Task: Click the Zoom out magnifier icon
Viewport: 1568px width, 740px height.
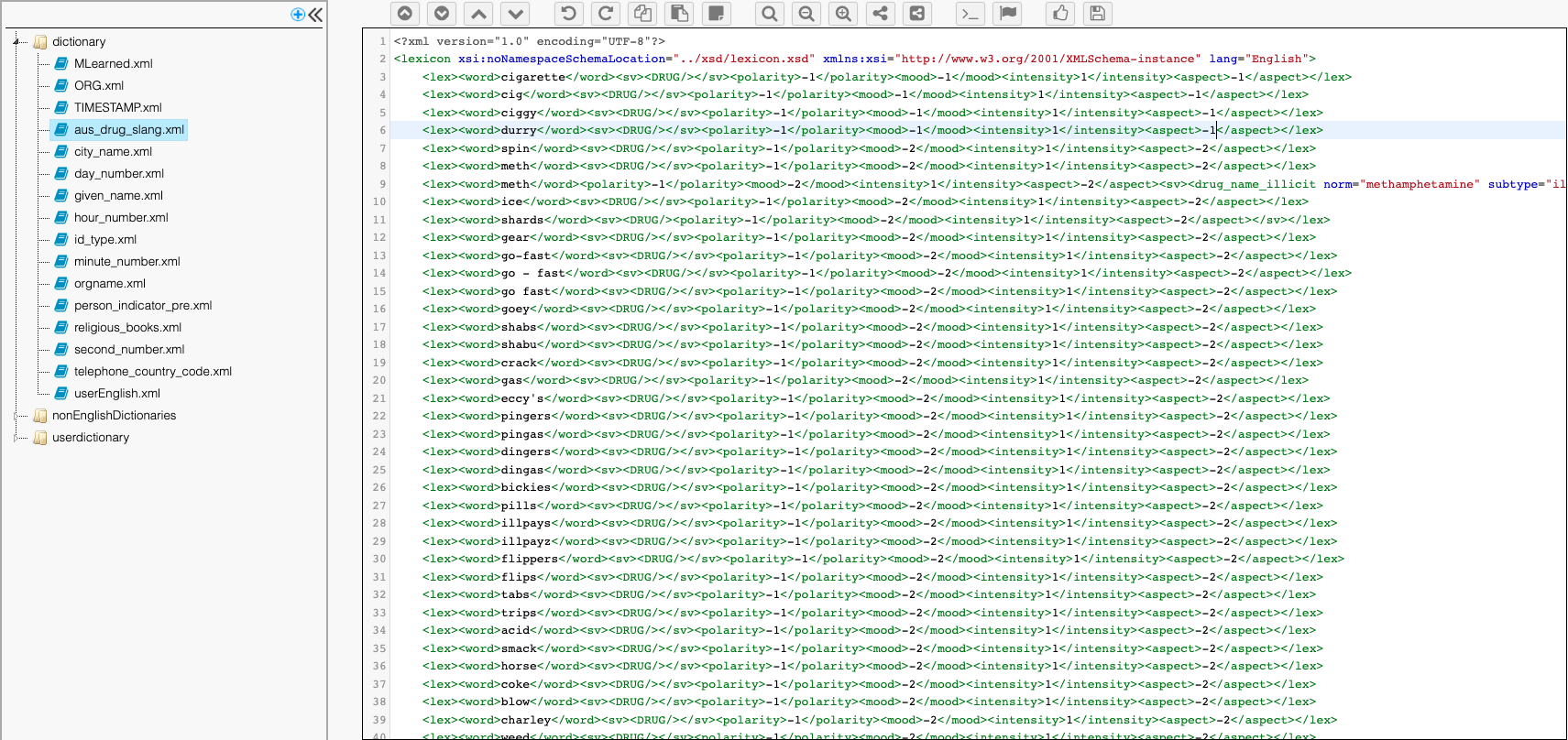Action: [x=806, y=14]
